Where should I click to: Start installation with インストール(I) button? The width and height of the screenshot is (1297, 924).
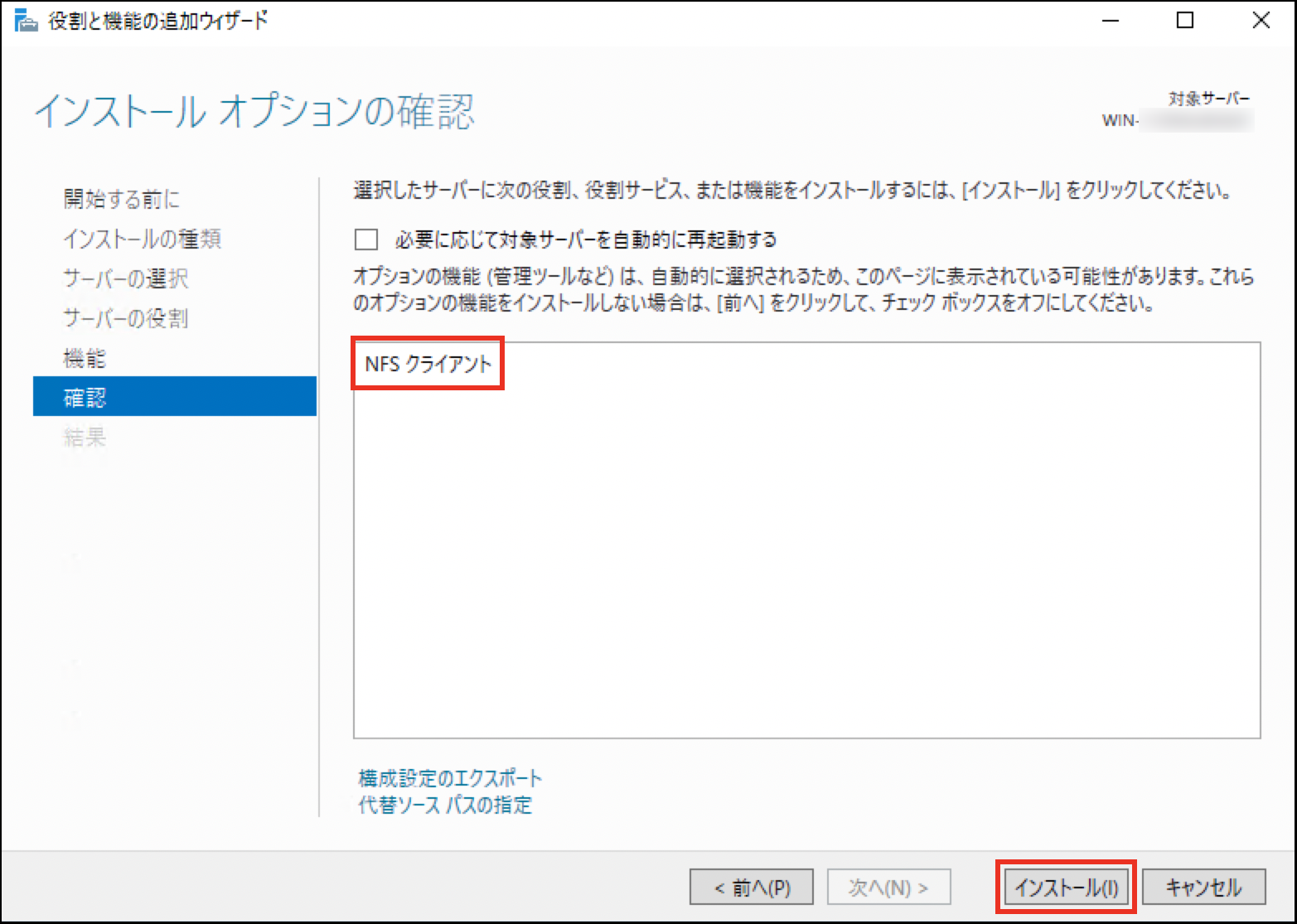(x=1067, y=888)
